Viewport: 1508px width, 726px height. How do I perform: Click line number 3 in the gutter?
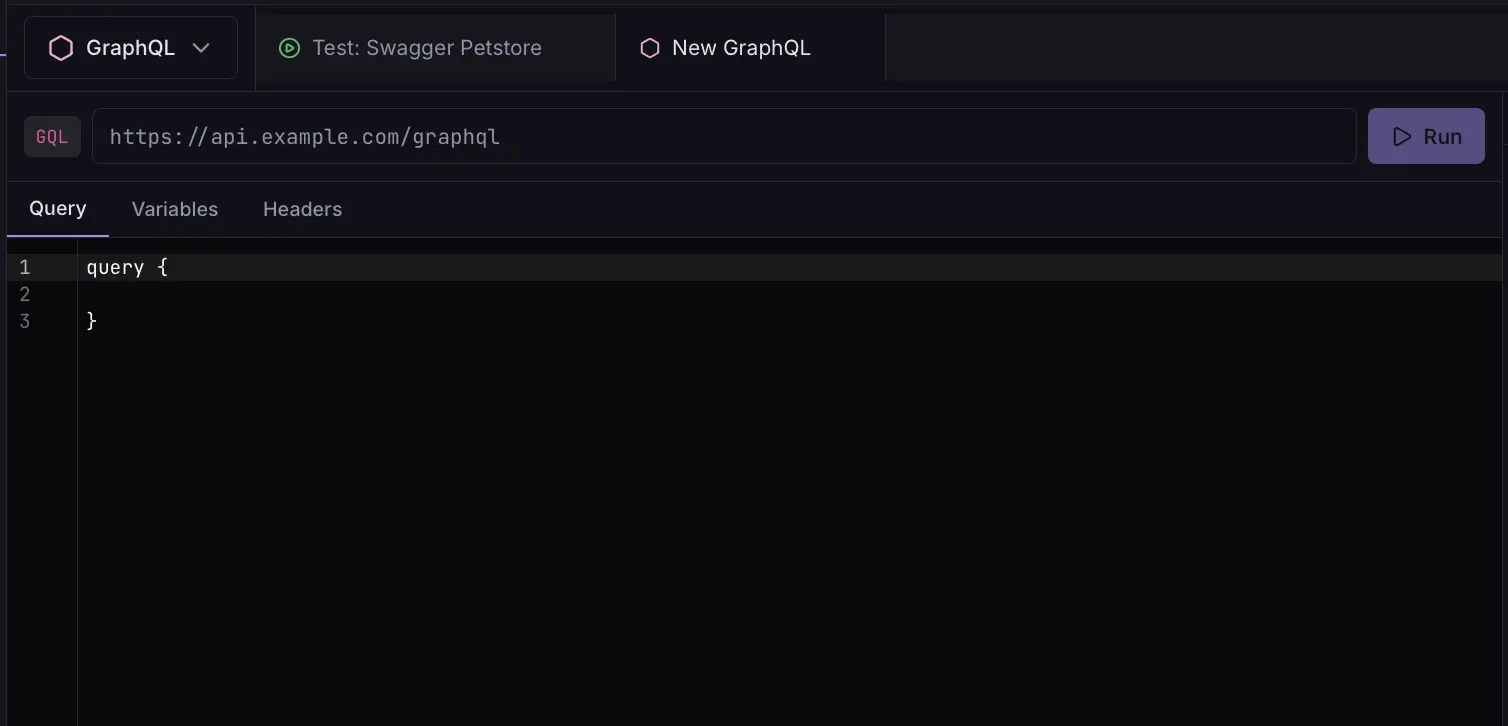(24, 321)
